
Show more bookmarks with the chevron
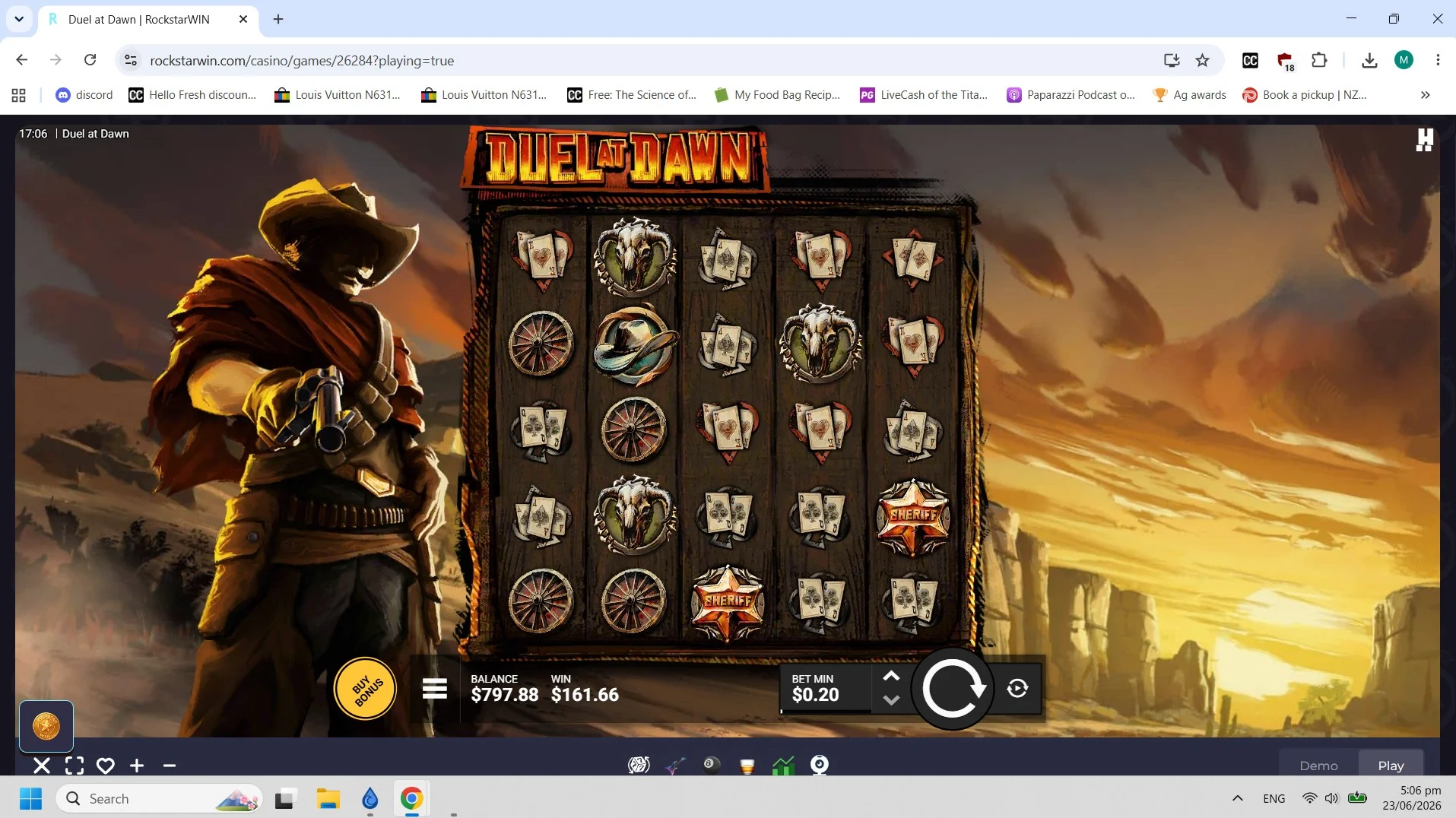point(1425,95)
